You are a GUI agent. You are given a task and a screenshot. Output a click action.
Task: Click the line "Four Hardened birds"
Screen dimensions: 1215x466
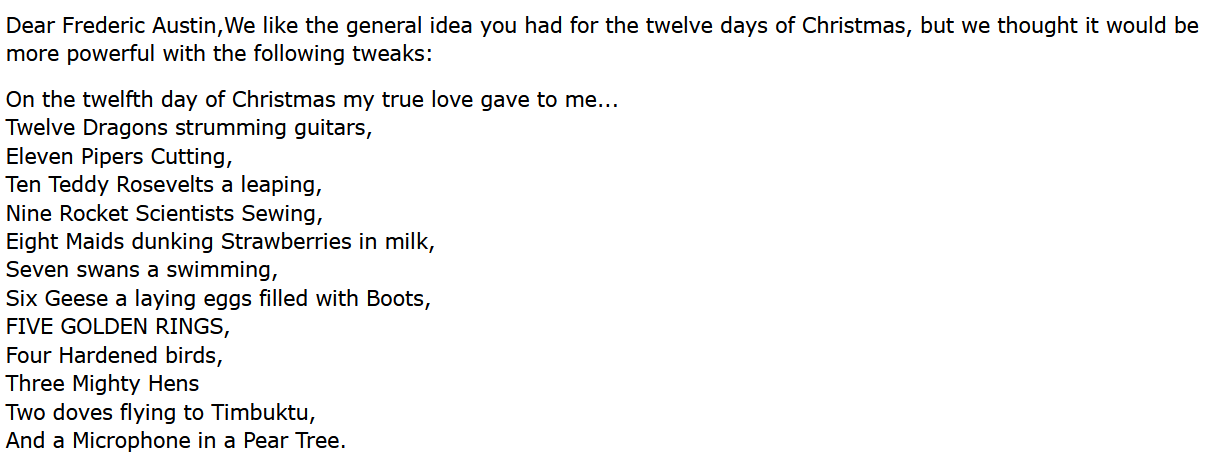[114, 355]
